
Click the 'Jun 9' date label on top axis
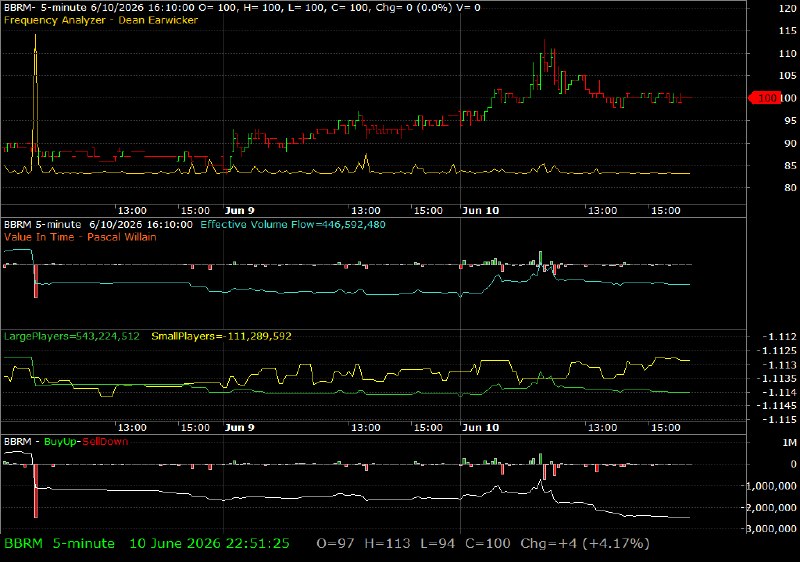[239, 211]
